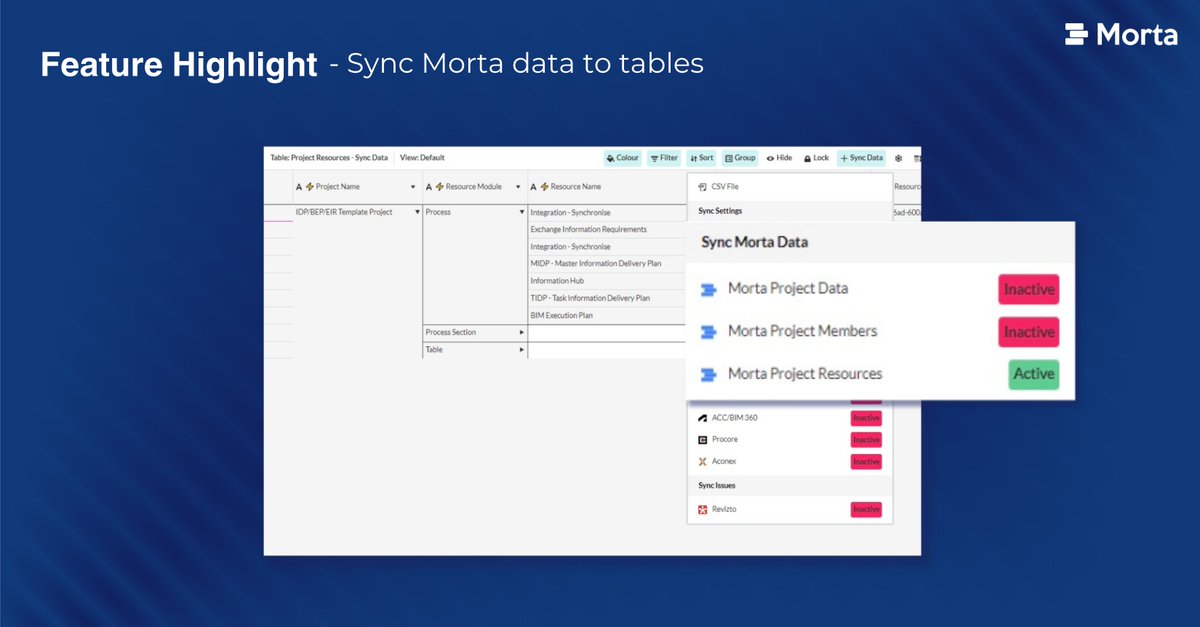Click the Aconex X logo icon
1200x627 pixels.
tap(703, 462)
